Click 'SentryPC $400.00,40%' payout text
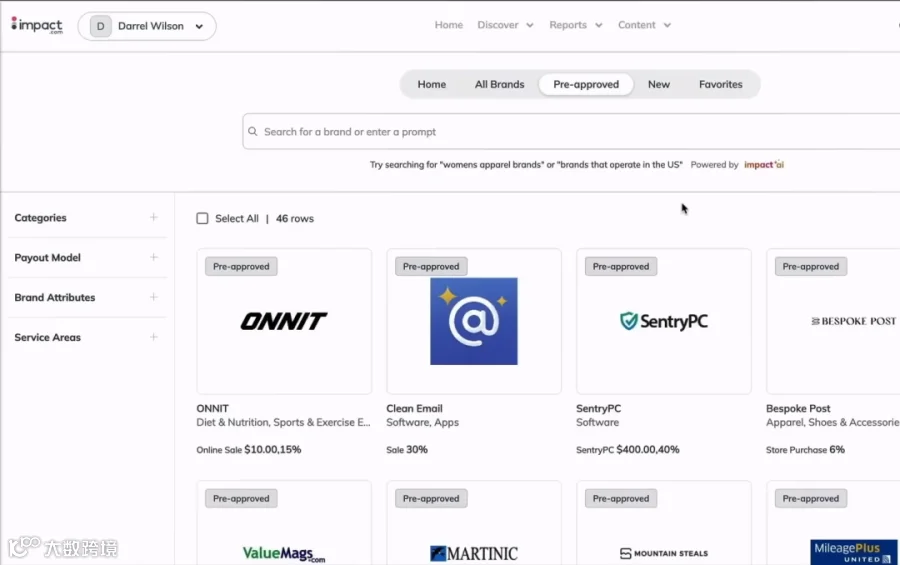This screenshot has width=900, height=565. (628, 450)
